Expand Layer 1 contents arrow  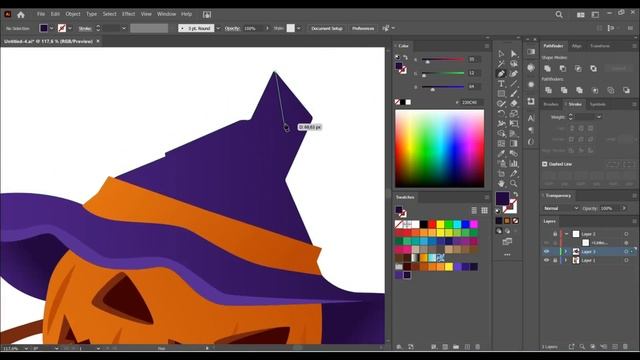pyautogui.click(x=566, y=260)
